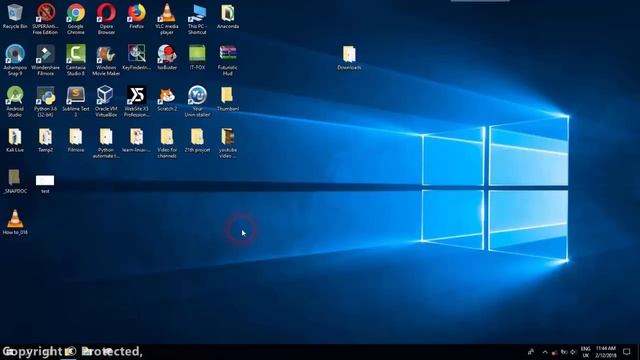The width and height of the screenshot is (640, 360).
Task: Launch Scratch 2 cat icon
Action: pos(167,99)
